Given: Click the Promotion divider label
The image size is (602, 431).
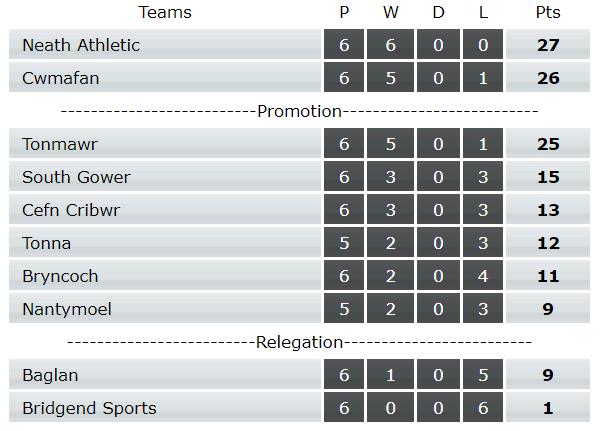Looking at the screenshot, I should [x=299, y=111].
